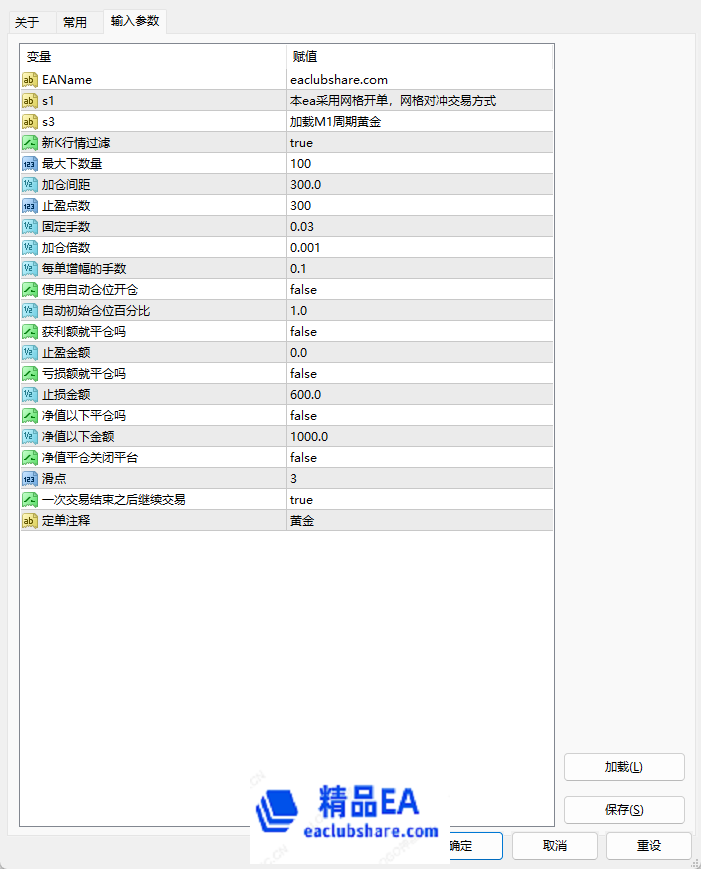
Task: Toggle the false value of 净值以下平仓吗
Action: (x=419, y=416)
